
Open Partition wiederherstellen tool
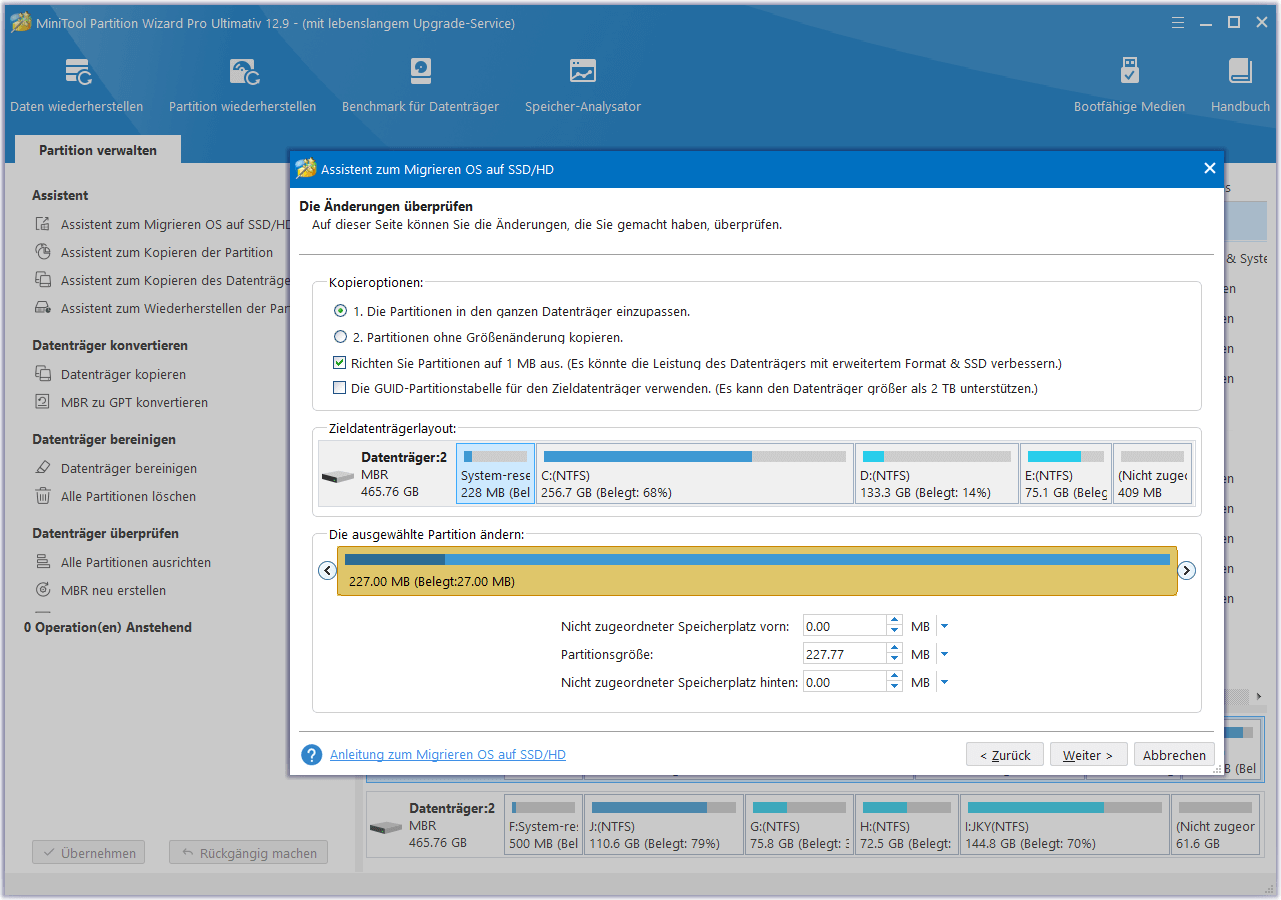243,86
